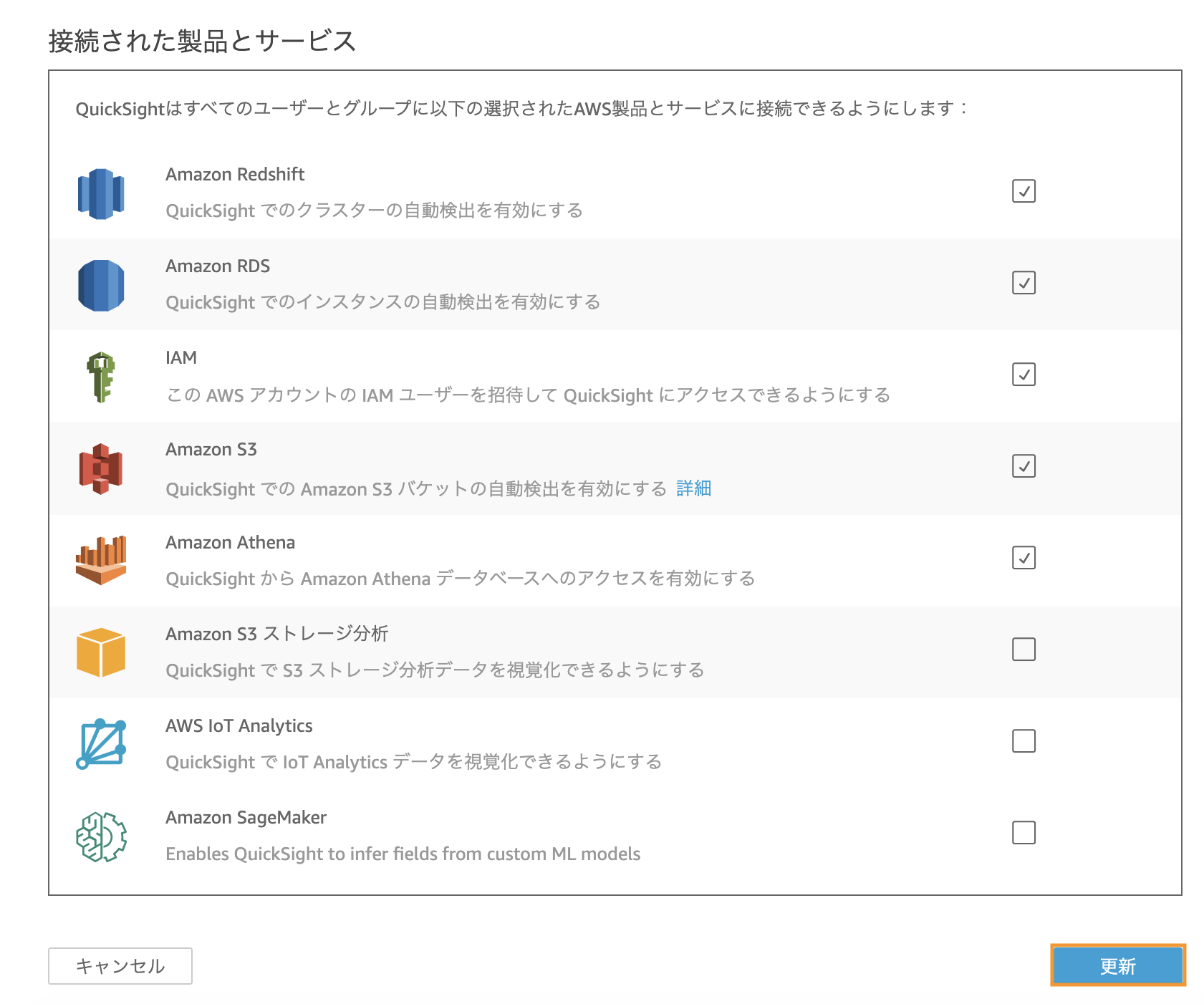The image size is (1204, 1004).
Task: Open the 詳細 link for Amazon S3
Action: click(x=693, y=488)
